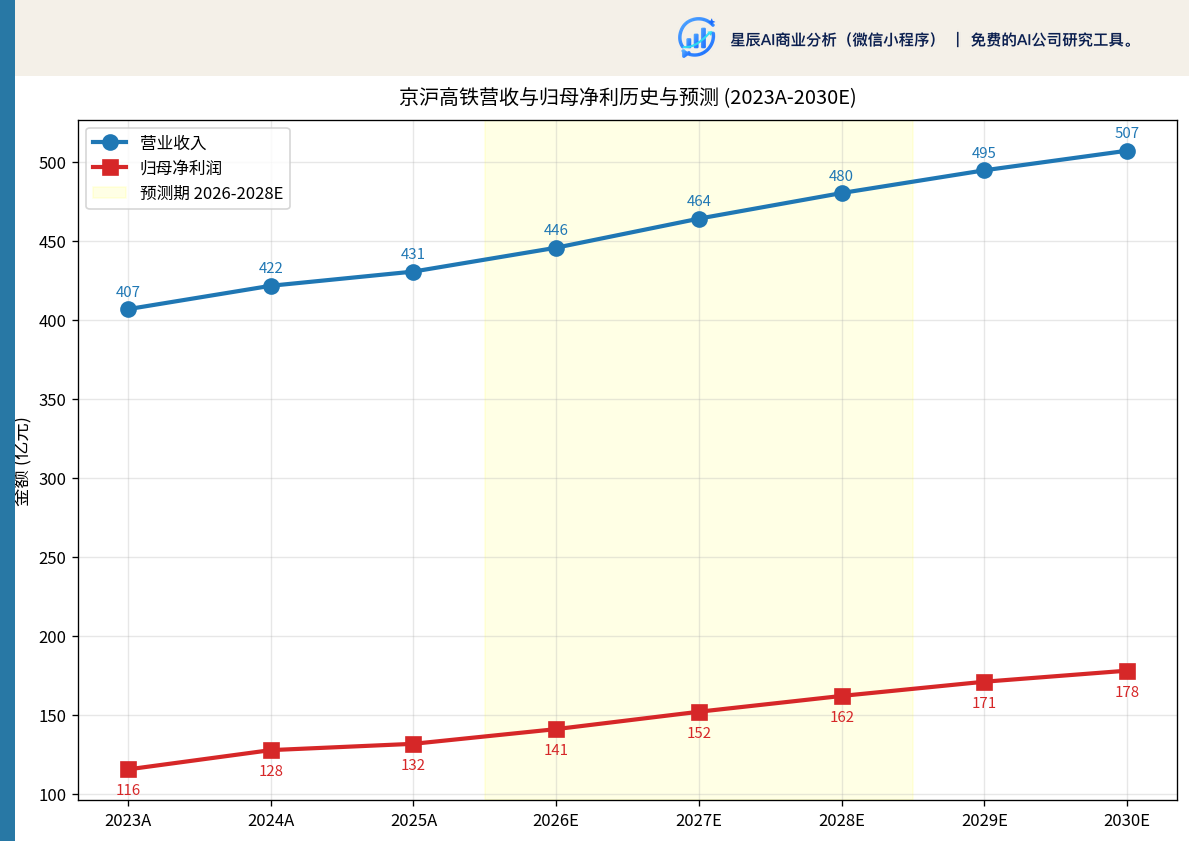The image size is (1189, 841).
Task: Click the red square marker in the legend
Action: coord(111,168)
